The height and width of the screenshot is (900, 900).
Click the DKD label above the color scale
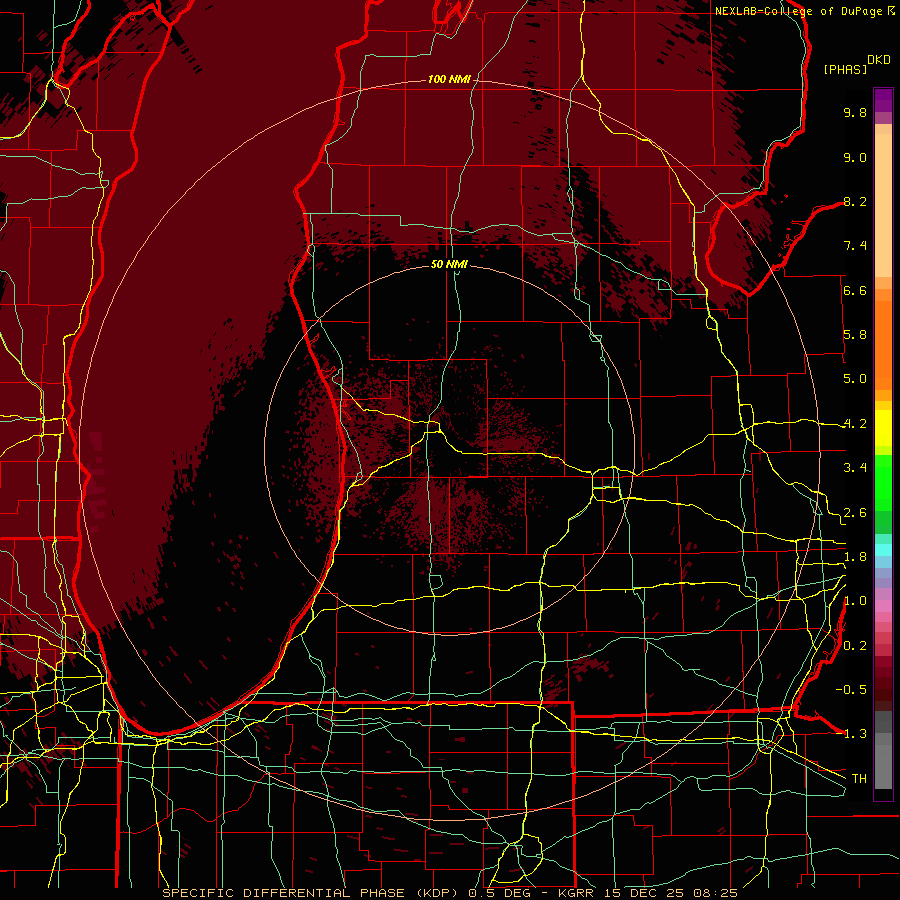click(x=879, y=60)
